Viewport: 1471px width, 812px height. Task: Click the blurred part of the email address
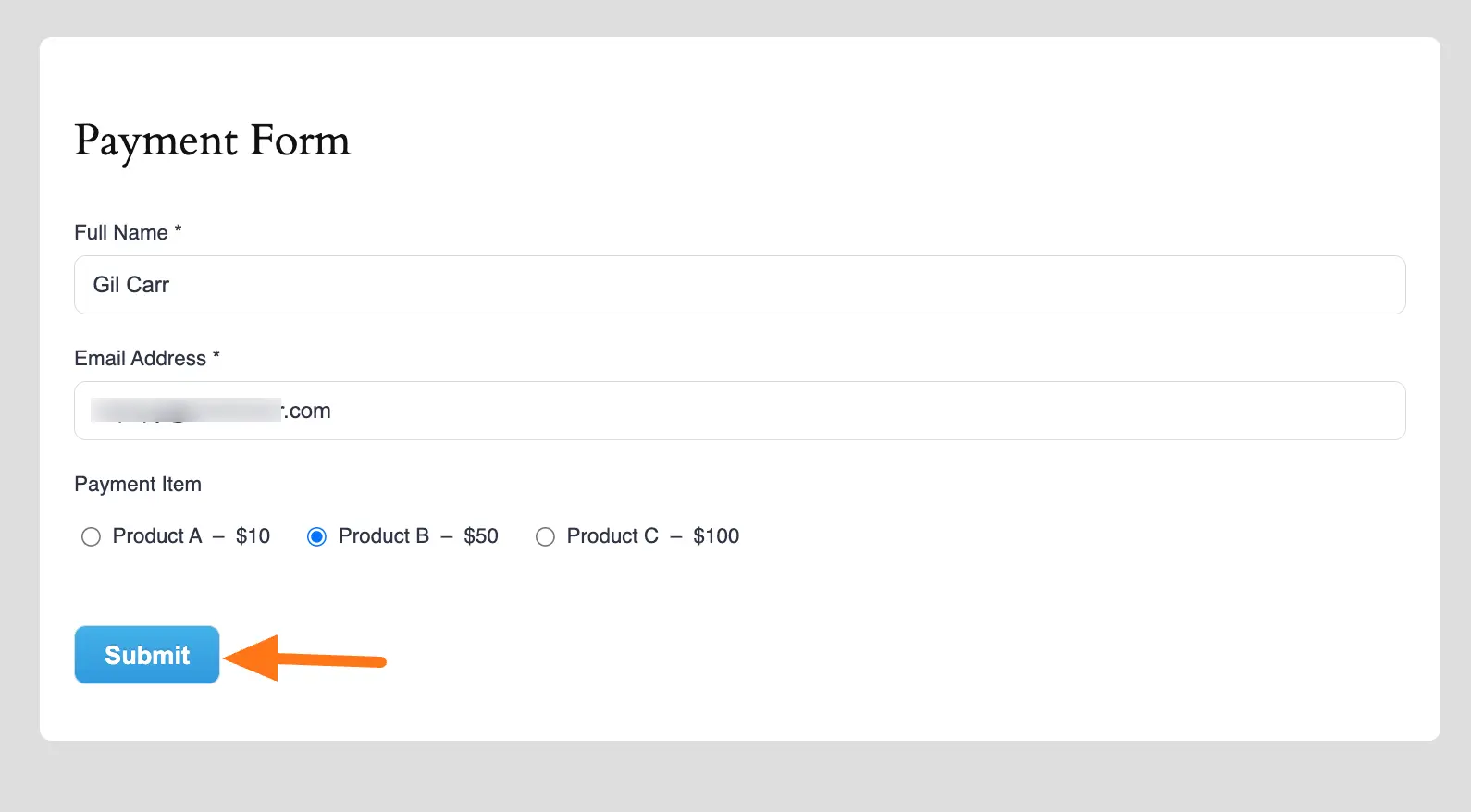(x=185, y=410)
